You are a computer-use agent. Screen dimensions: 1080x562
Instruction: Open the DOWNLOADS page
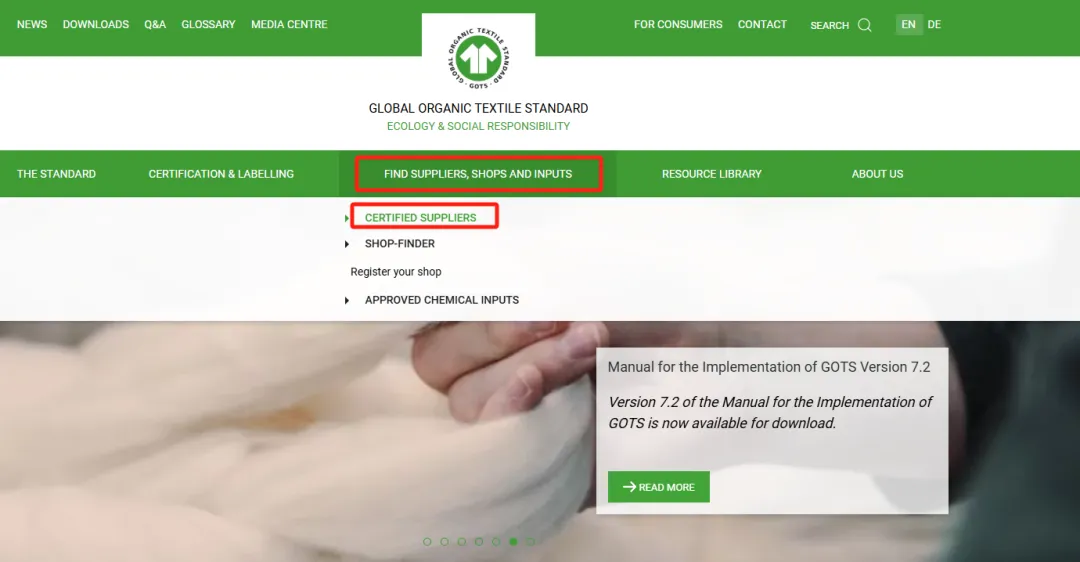point(96,24)
